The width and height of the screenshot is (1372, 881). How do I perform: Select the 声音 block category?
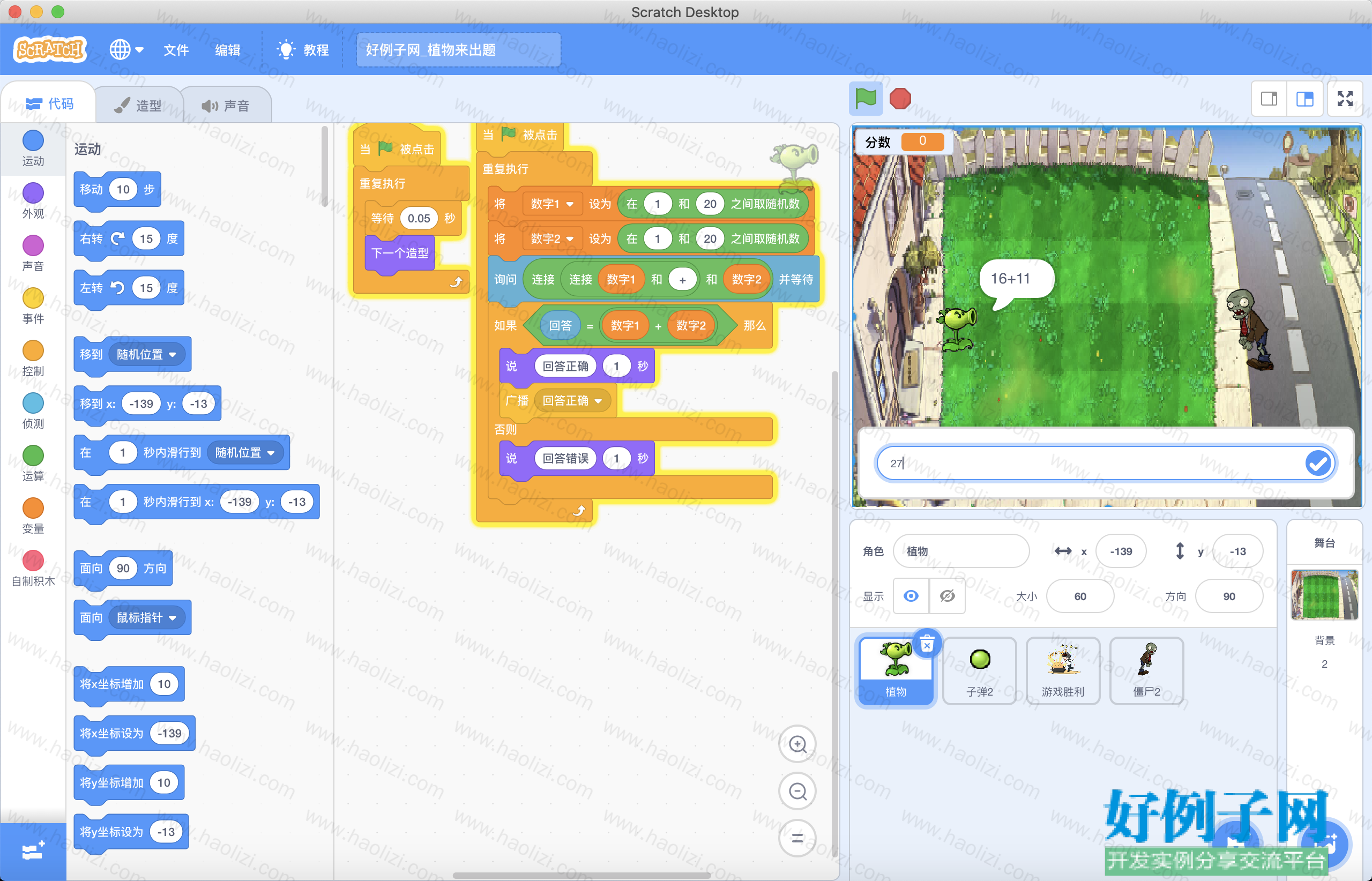point(33,254)
